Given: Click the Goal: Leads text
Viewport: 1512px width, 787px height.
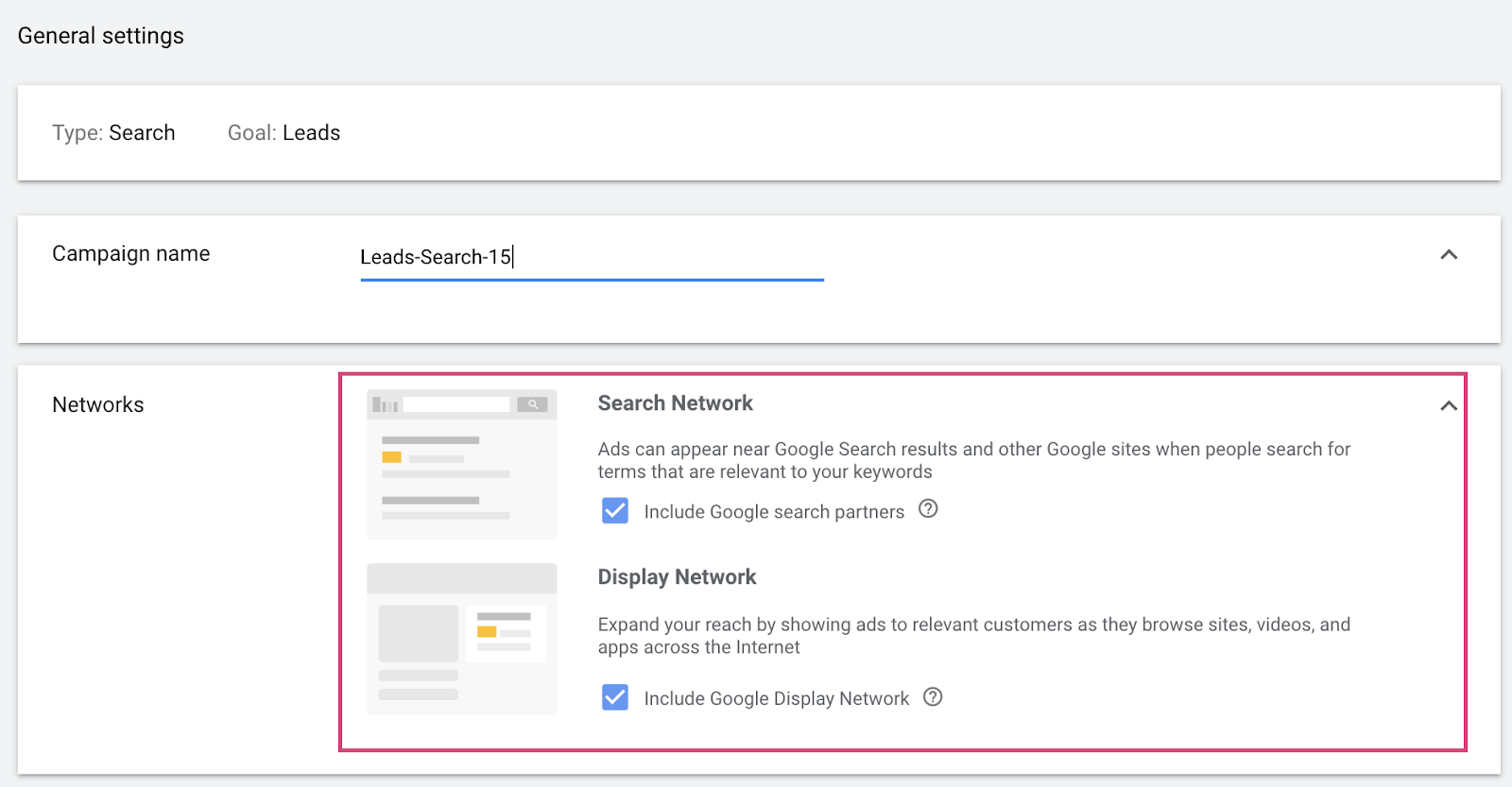Looking at the screenshot, I should (x=283, y=133).
